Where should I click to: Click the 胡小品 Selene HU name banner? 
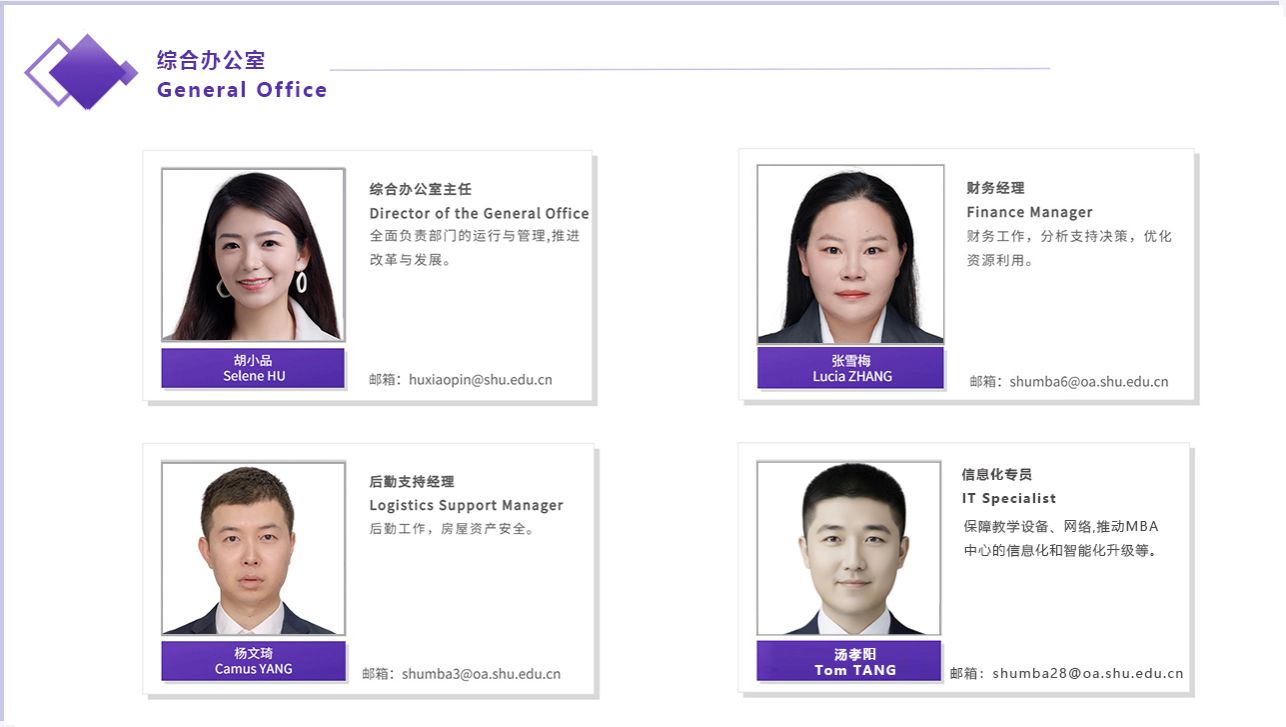253,368
